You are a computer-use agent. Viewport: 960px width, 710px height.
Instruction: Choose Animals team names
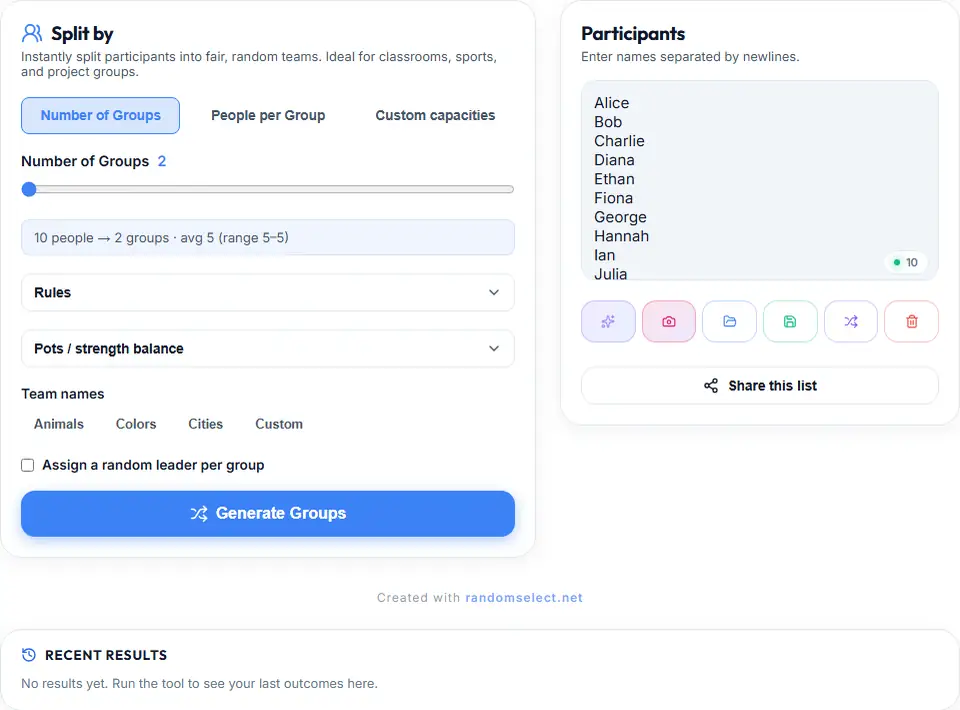[59, 424]
